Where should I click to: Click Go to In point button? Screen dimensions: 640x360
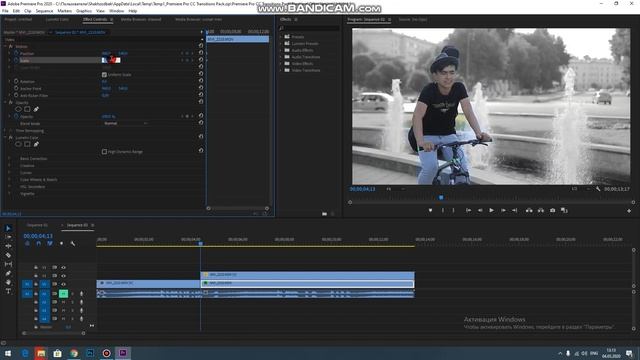click(468, 211)
